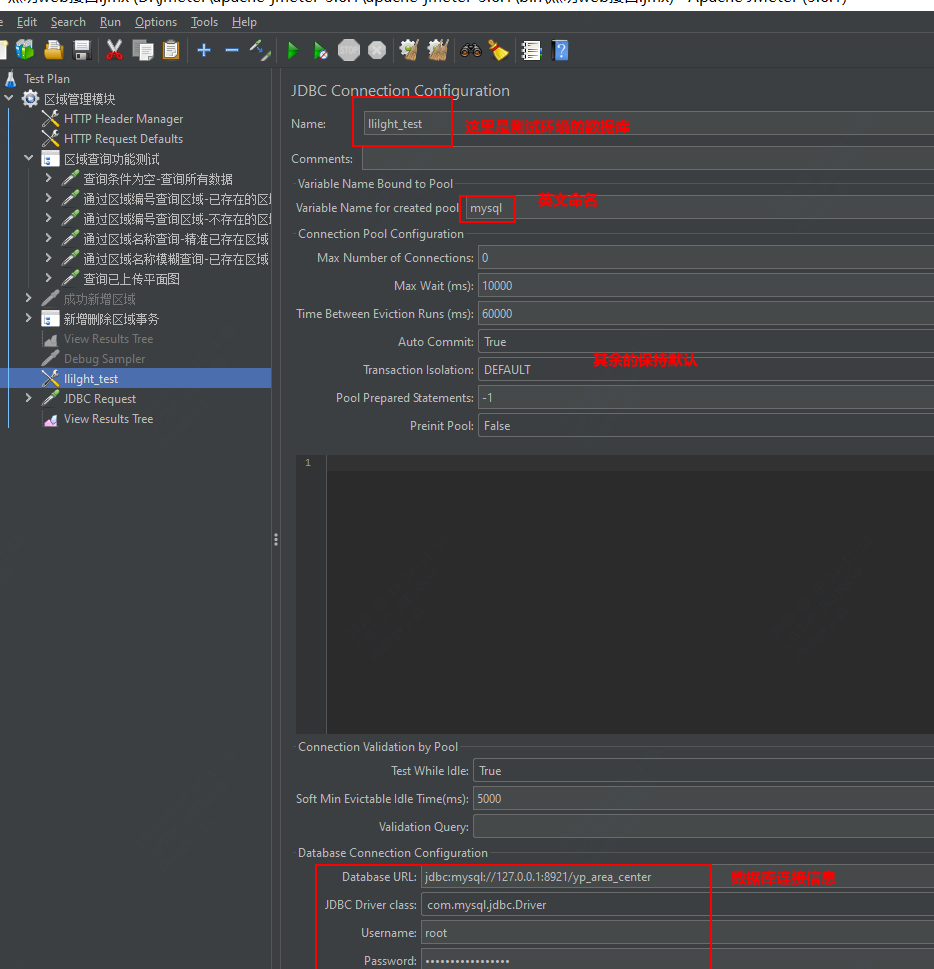The height and width of the screenshot is (969, 934).
Task: Click the Name field containing llight_test
Action: 649,124
